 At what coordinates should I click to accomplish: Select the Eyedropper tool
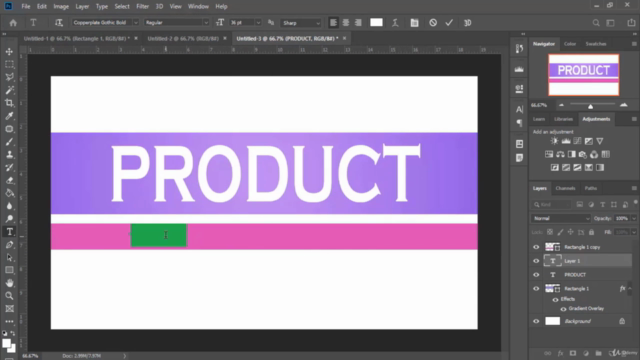9,116
